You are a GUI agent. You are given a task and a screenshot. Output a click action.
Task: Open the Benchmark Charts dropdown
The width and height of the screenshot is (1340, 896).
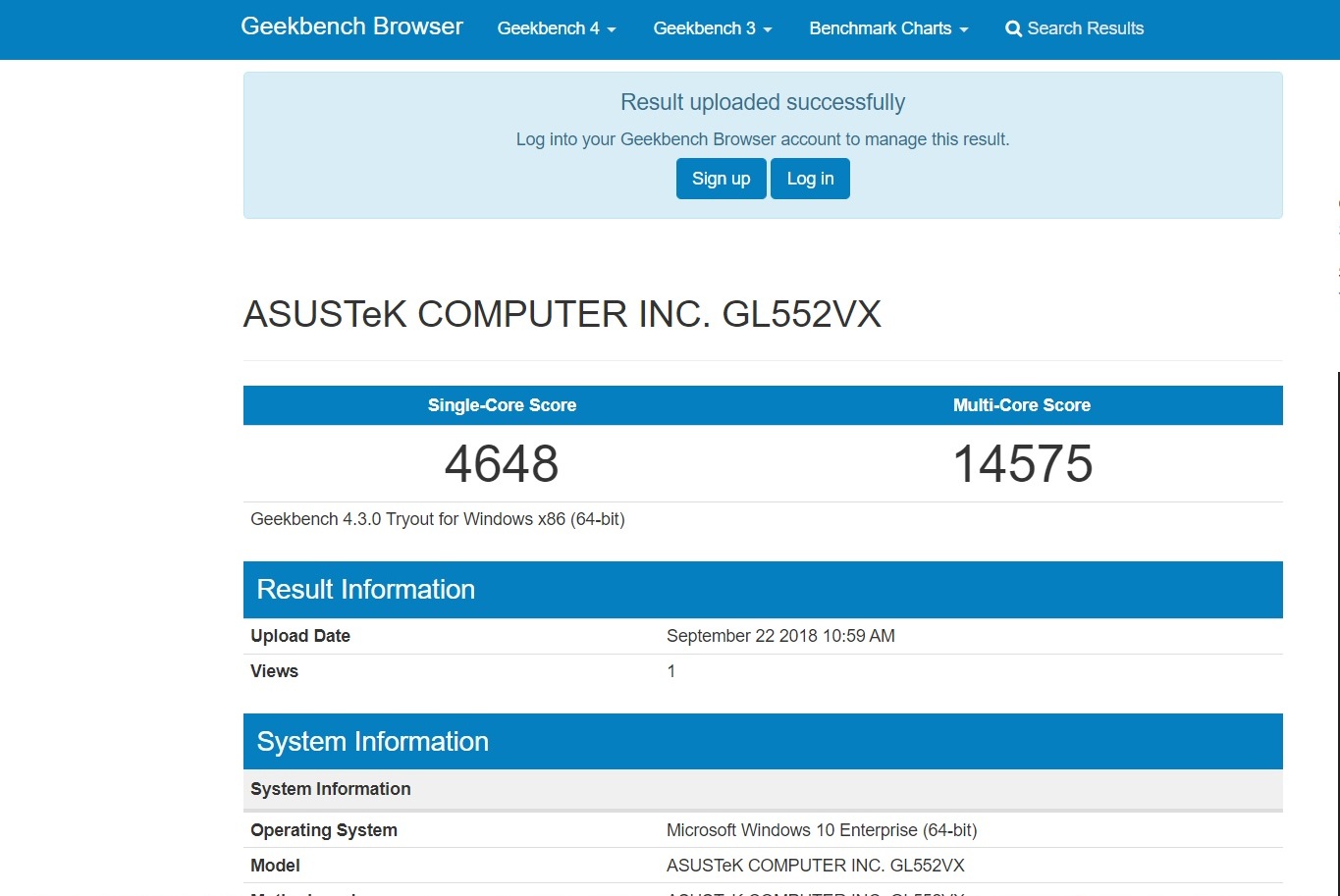click(x=888, y=28)
